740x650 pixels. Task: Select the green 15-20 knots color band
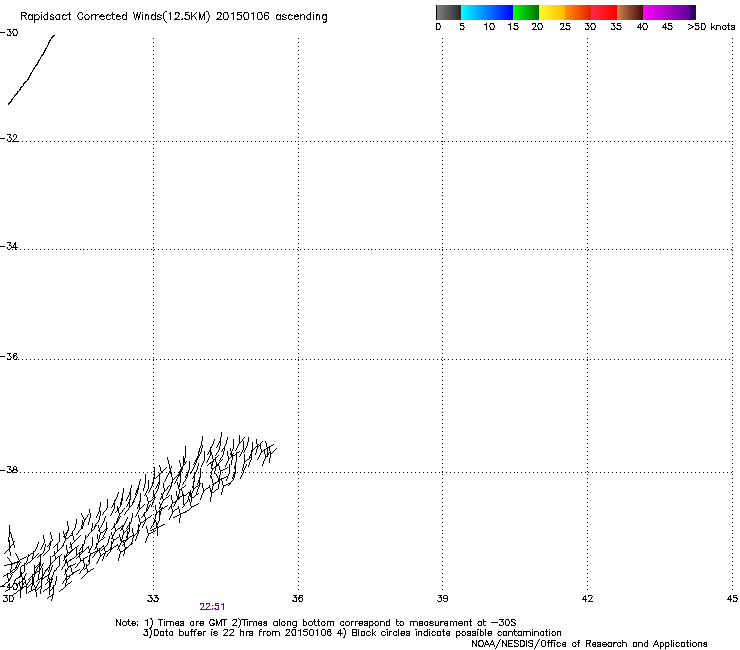click(526, 12)
